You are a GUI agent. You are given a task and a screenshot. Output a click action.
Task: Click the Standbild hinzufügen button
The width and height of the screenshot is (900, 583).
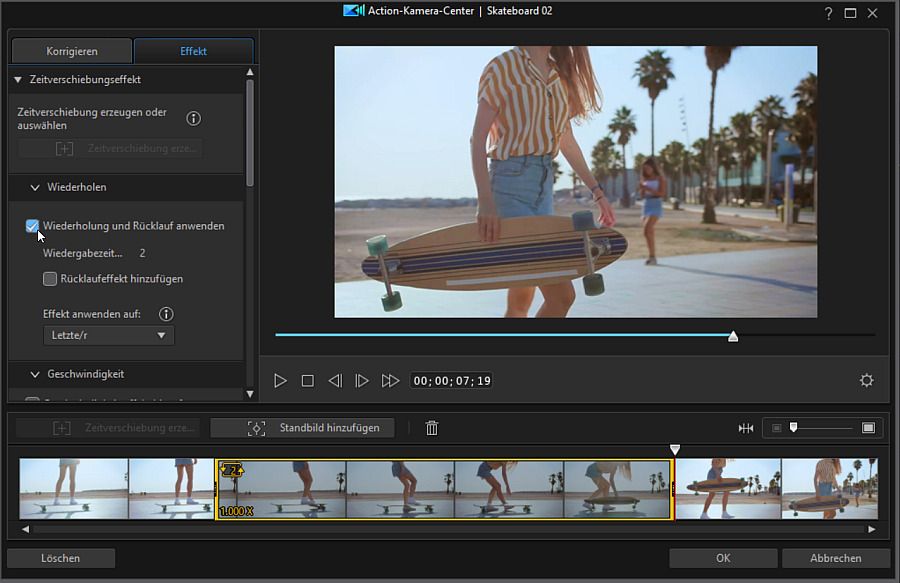point(302,428)
